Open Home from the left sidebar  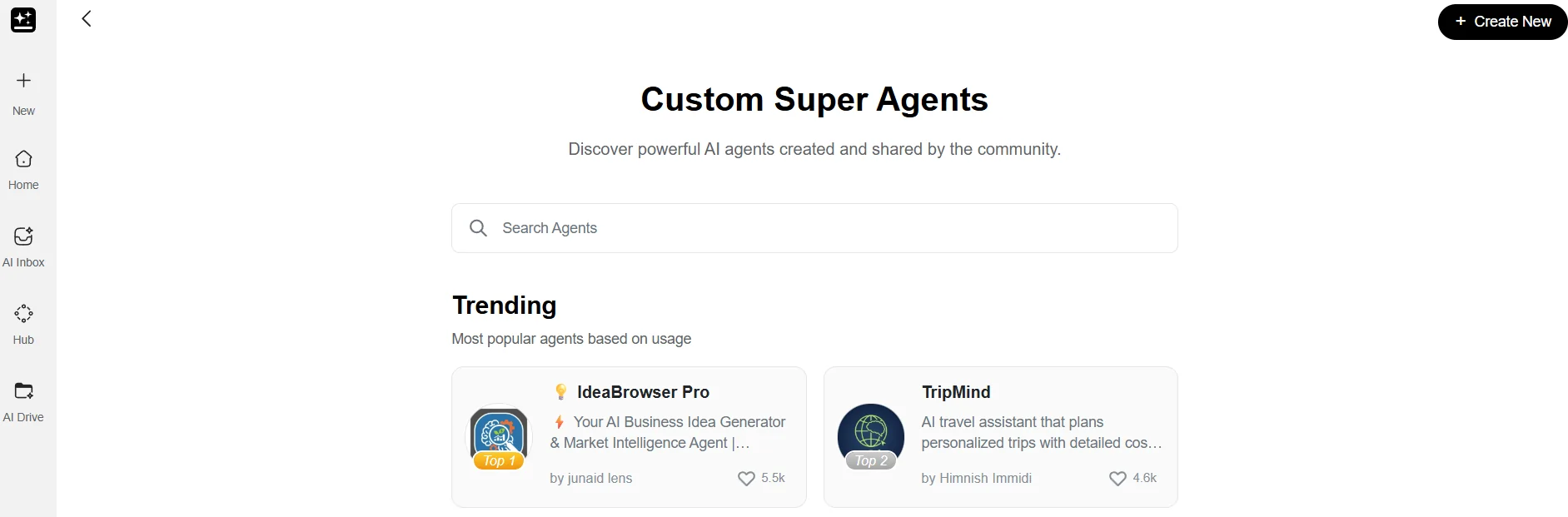point(22,169)
